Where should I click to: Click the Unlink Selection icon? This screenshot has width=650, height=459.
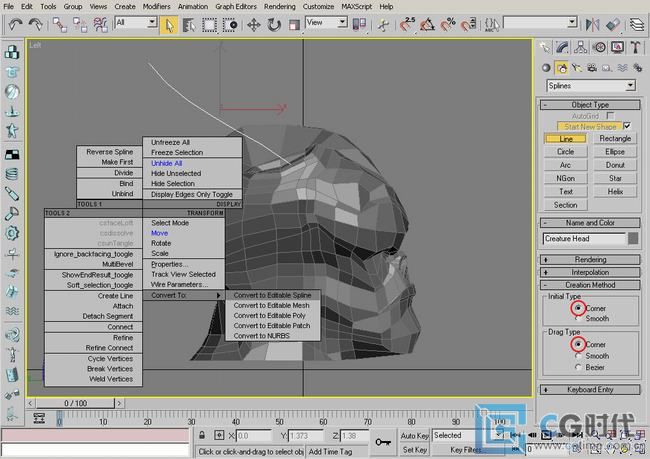point(80,25)
